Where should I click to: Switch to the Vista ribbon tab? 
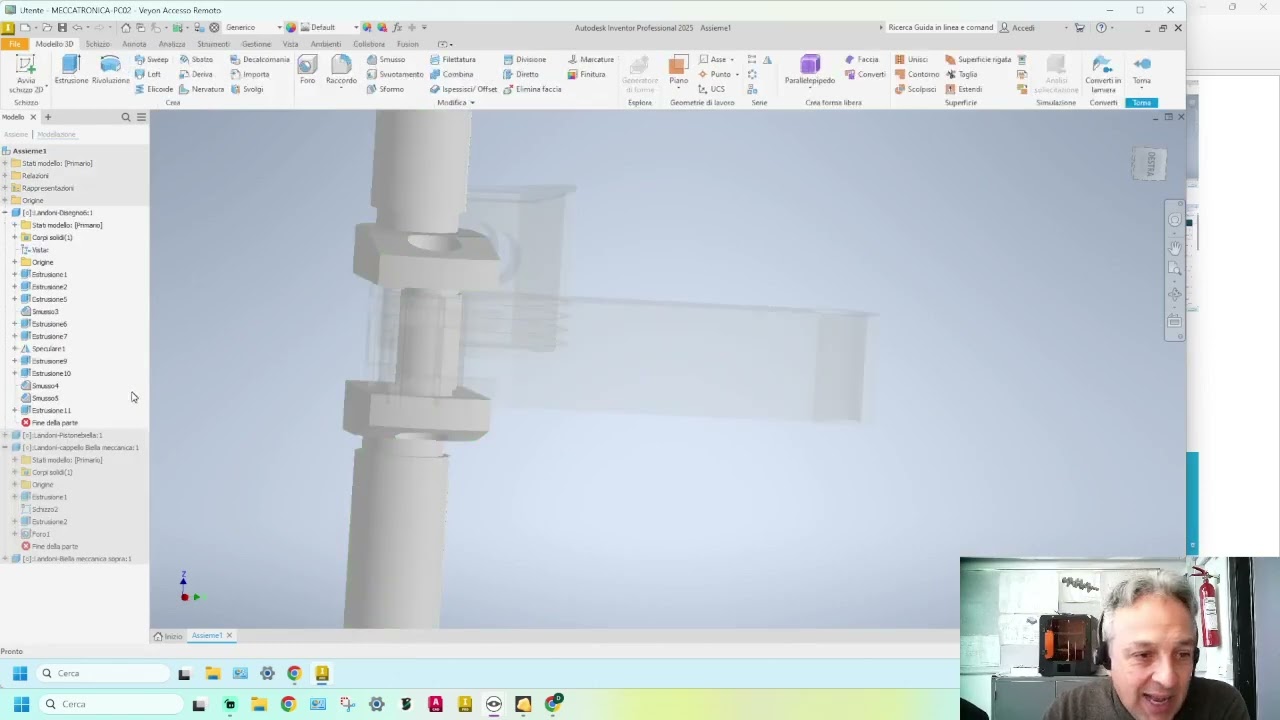click(x=290, y=44)
